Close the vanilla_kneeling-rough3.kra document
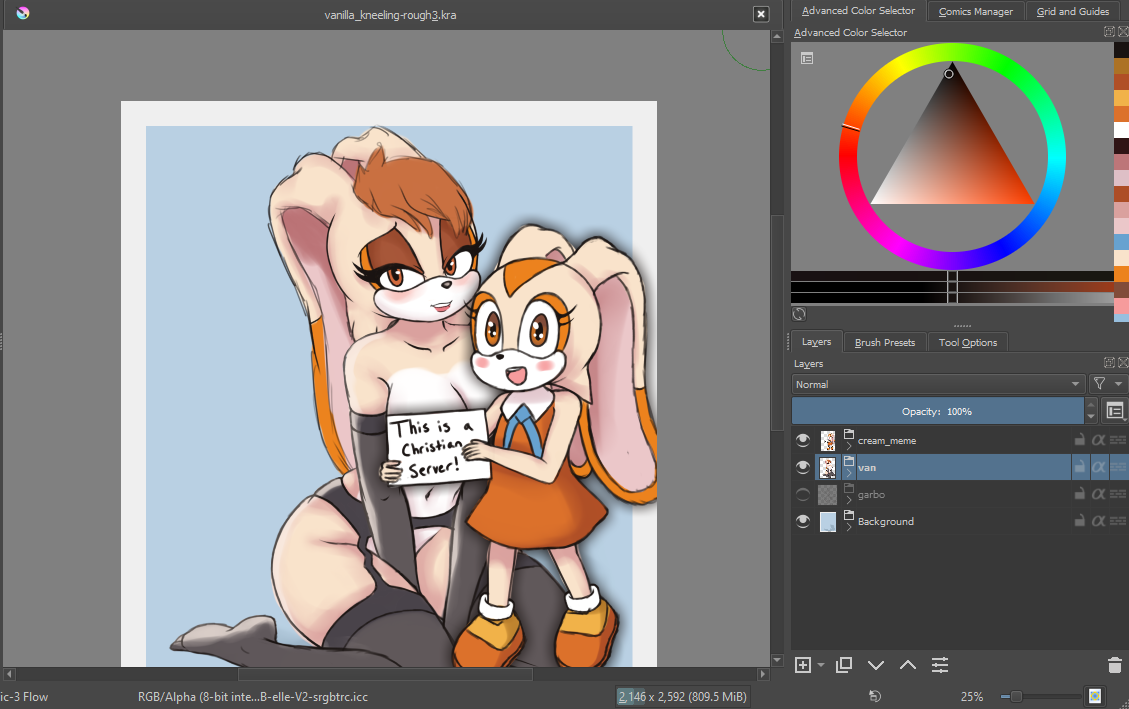Image resolution: width=1129 pixels, height=709 pixels. 761,14
